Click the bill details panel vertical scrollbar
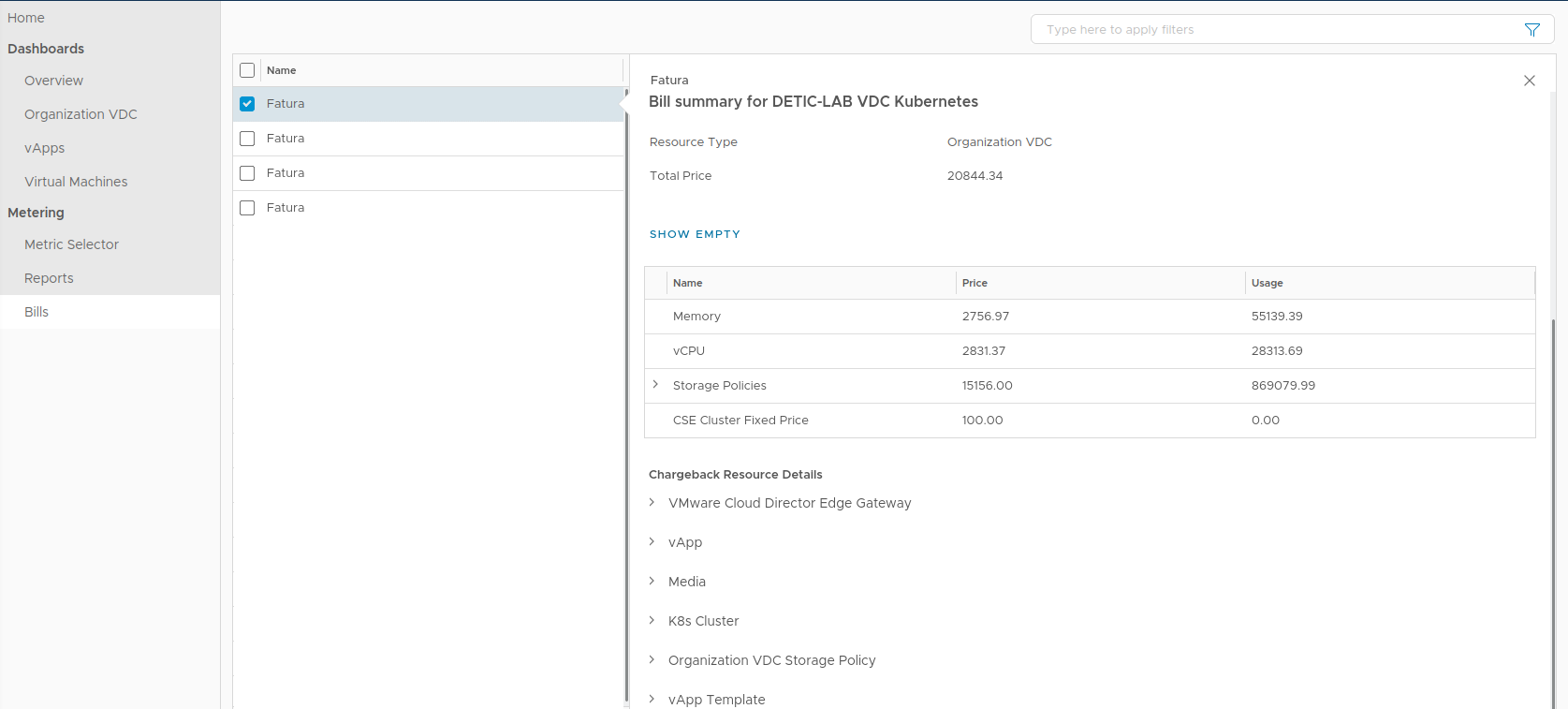This screenshot has width=1568, height=709. 1552,513
